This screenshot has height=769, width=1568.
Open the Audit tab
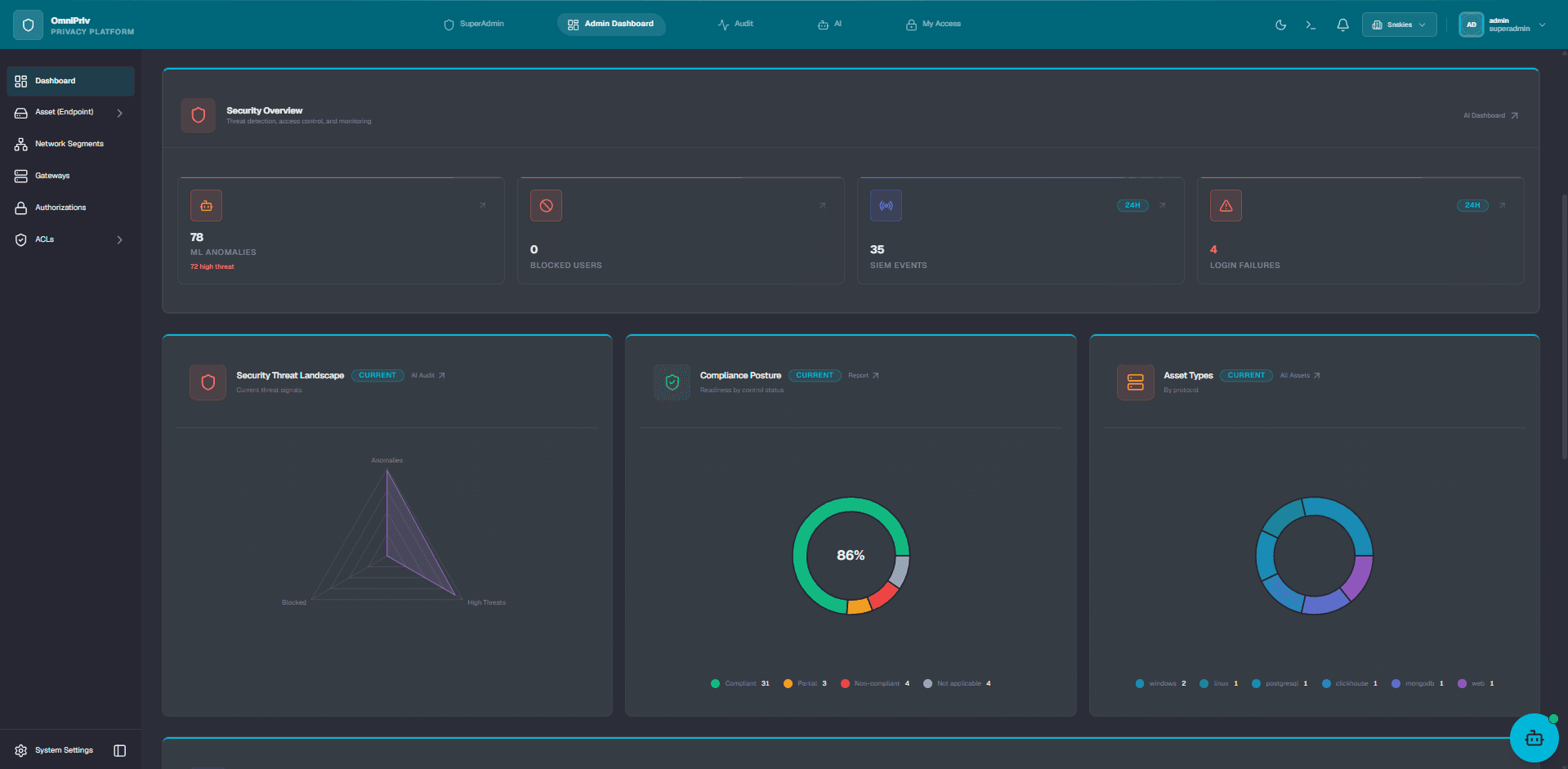pyautogui.click(x=735, y=25)
